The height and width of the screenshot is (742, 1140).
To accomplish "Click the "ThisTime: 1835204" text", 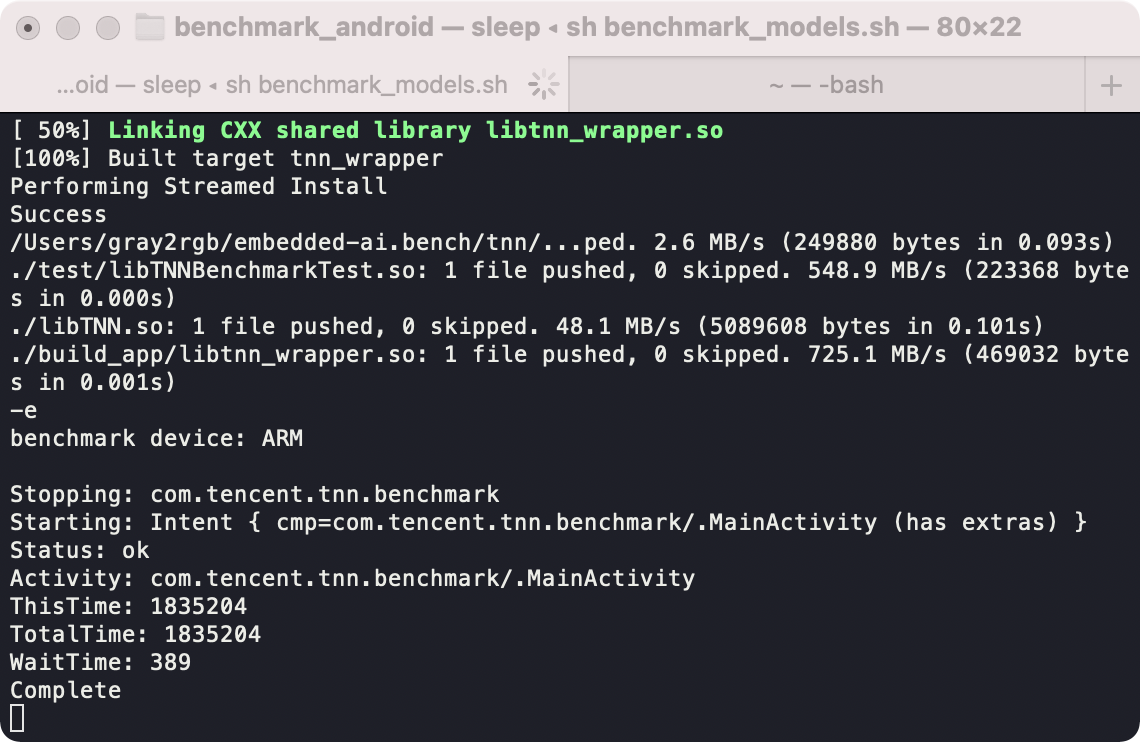I will 130,606.
